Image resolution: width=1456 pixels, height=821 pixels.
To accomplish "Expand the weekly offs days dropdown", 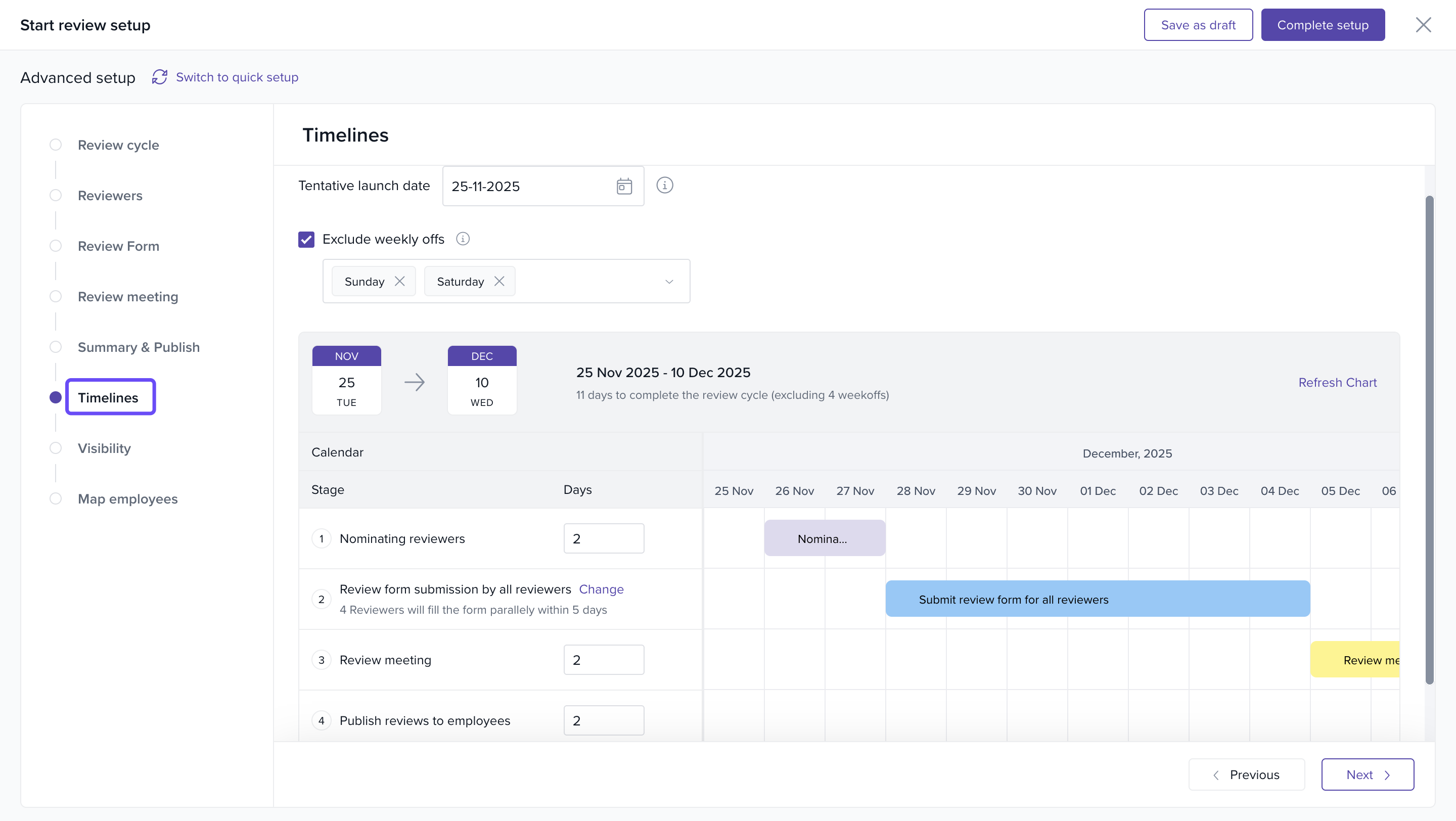I will 669,282.
